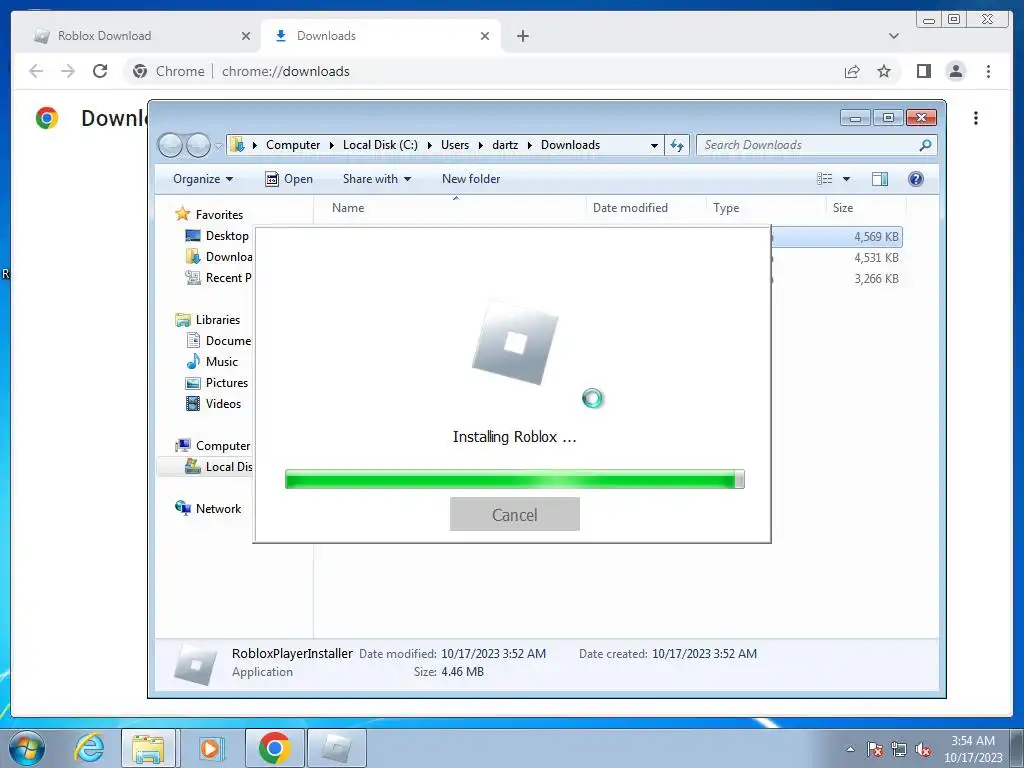
Task: Expand the arrow after the dartz breadcrumb
Action: (x=530, y=145)
